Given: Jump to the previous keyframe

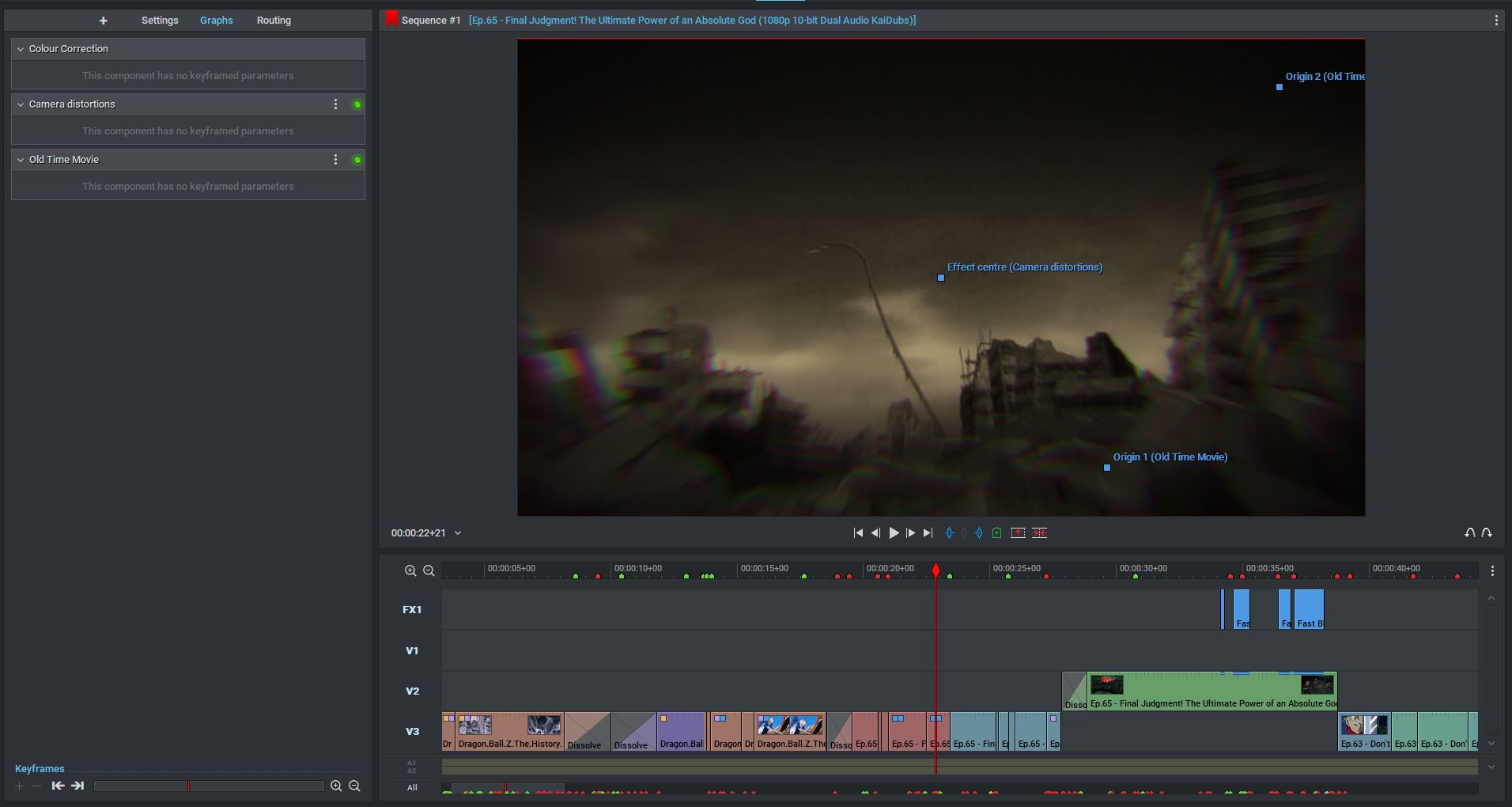Looking at the screenshot, I should (58, 786).
